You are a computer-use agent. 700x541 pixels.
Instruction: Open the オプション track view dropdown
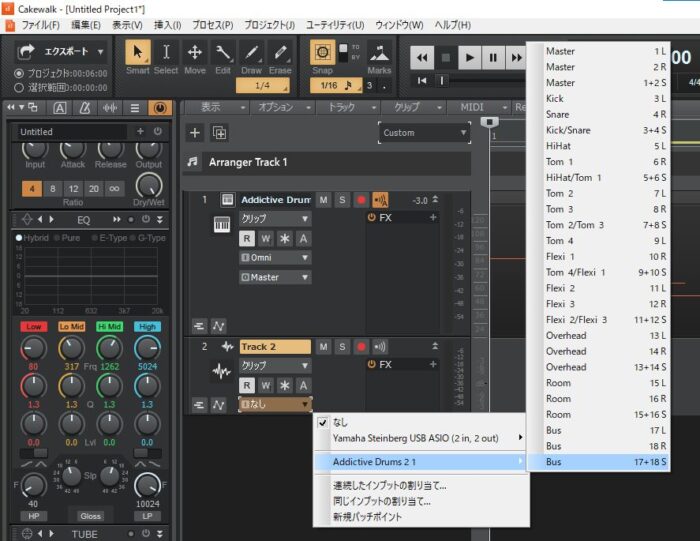coord(283,107)
